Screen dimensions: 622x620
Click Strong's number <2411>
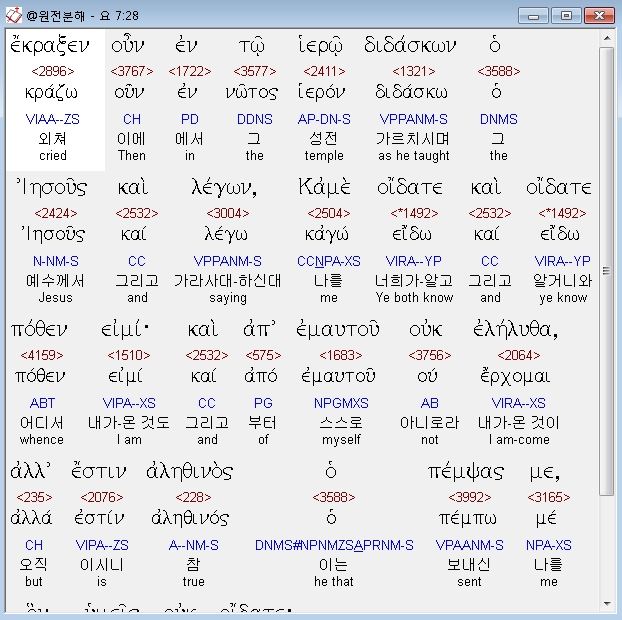[x=324, y=71]
